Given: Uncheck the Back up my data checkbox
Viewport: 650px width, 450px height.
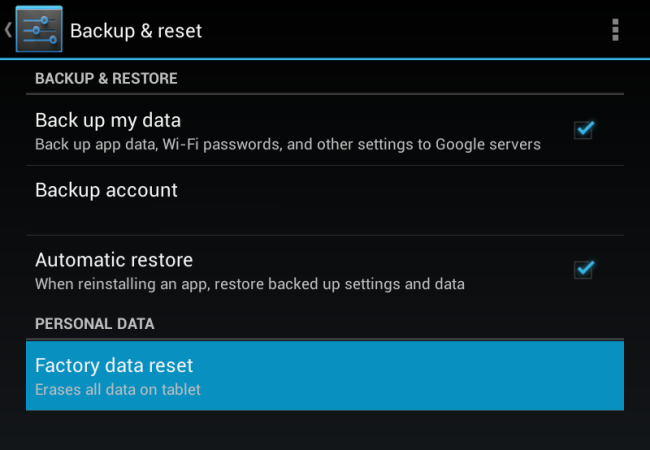Looking at the screenshot, I should pos(584,129).
